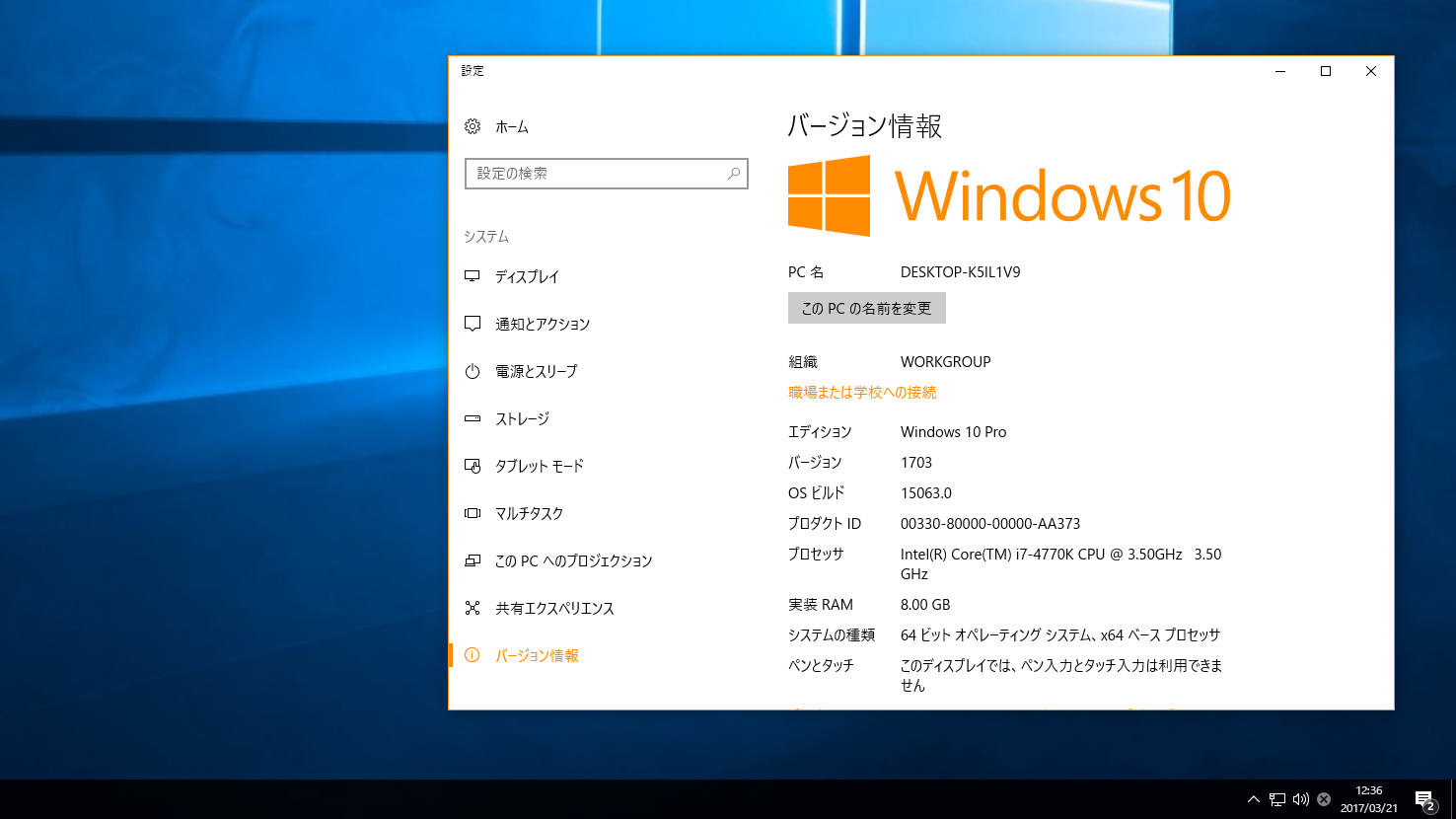
Task: Open the 職場または学校への接続 link
Action: (862, 393)
